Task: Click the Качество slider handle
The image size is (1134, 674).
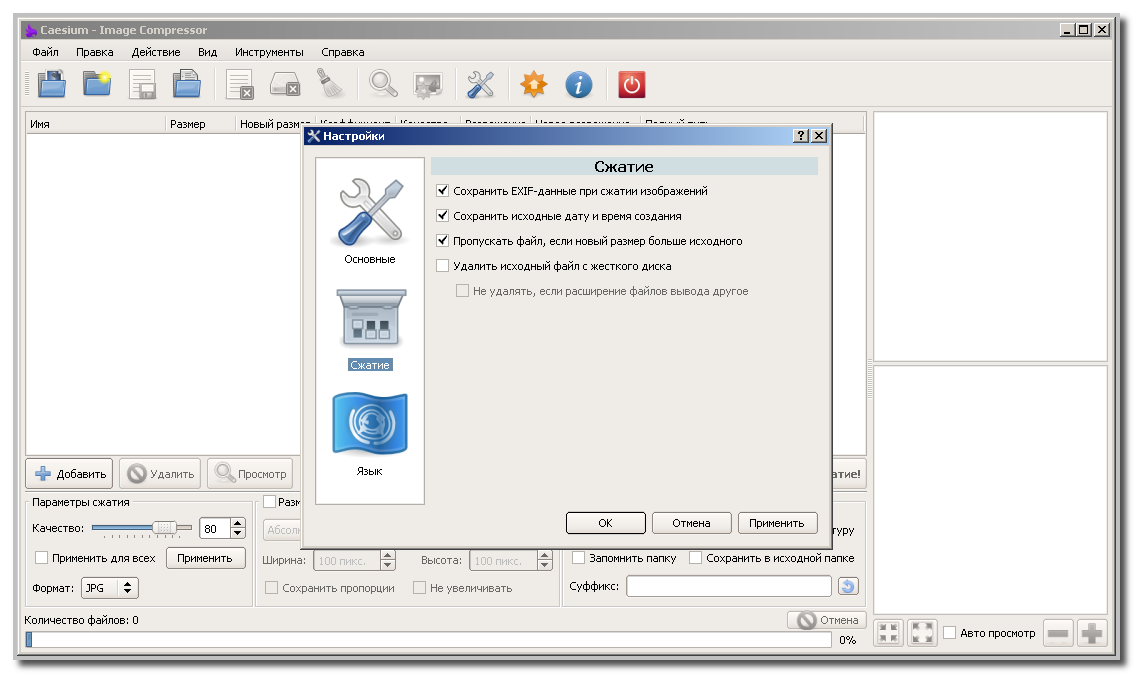Action: (x=165, y=528)
